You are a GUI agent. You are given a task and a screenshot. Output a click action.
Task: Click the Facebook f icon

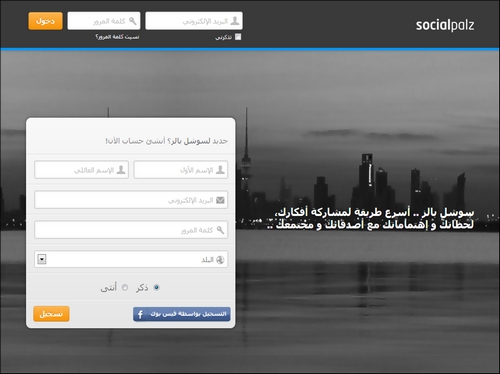pos(140,314)
